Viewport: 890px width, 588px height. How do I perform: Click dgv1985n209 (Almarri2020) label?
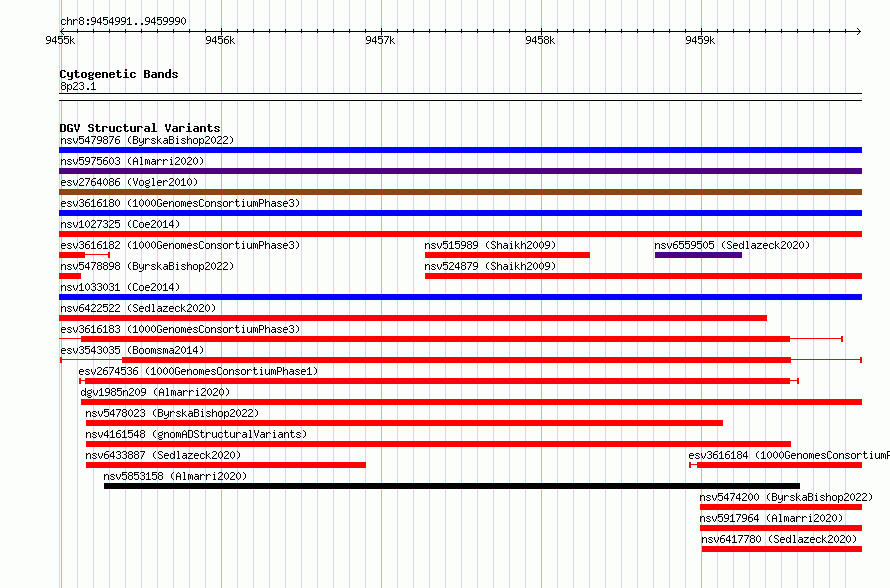(x=155, y=392)
